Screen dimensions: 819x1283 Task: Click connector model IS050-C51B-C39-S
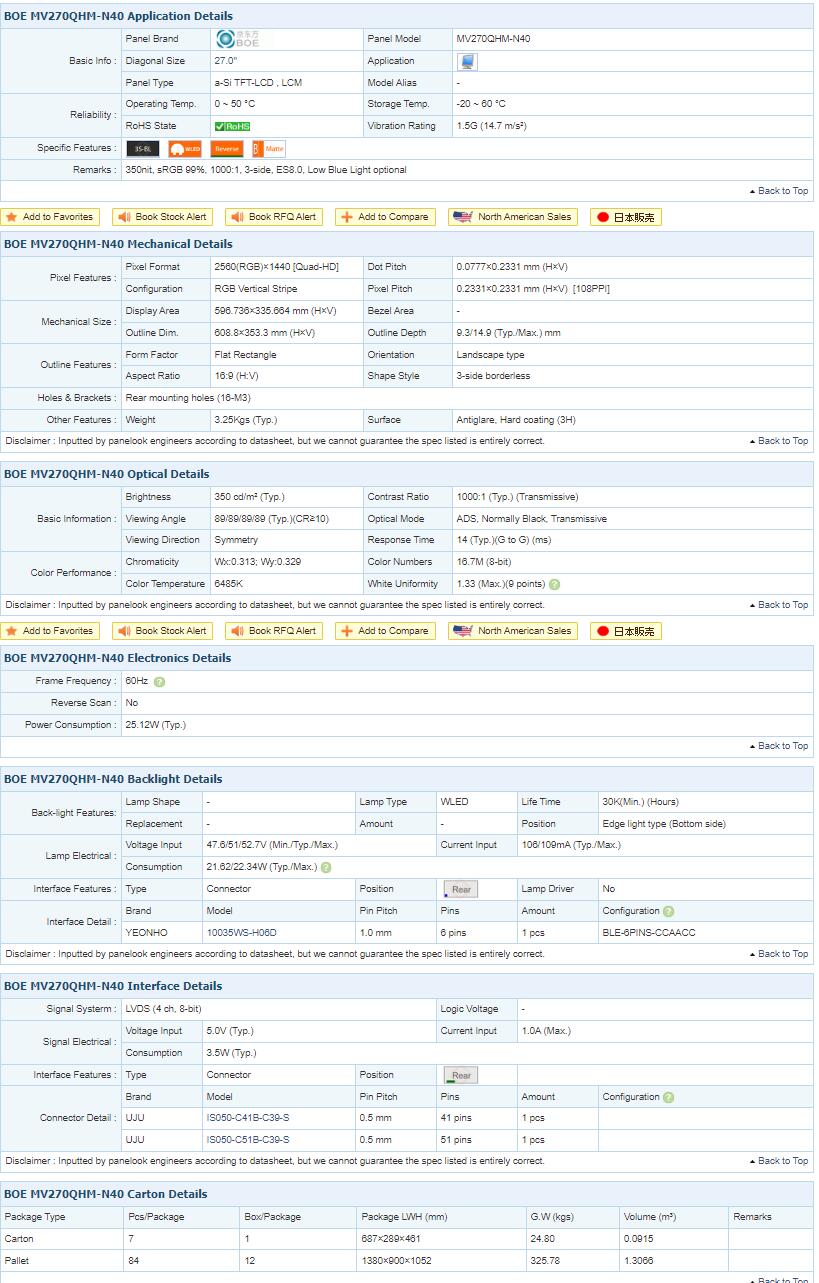point(248,1140)
